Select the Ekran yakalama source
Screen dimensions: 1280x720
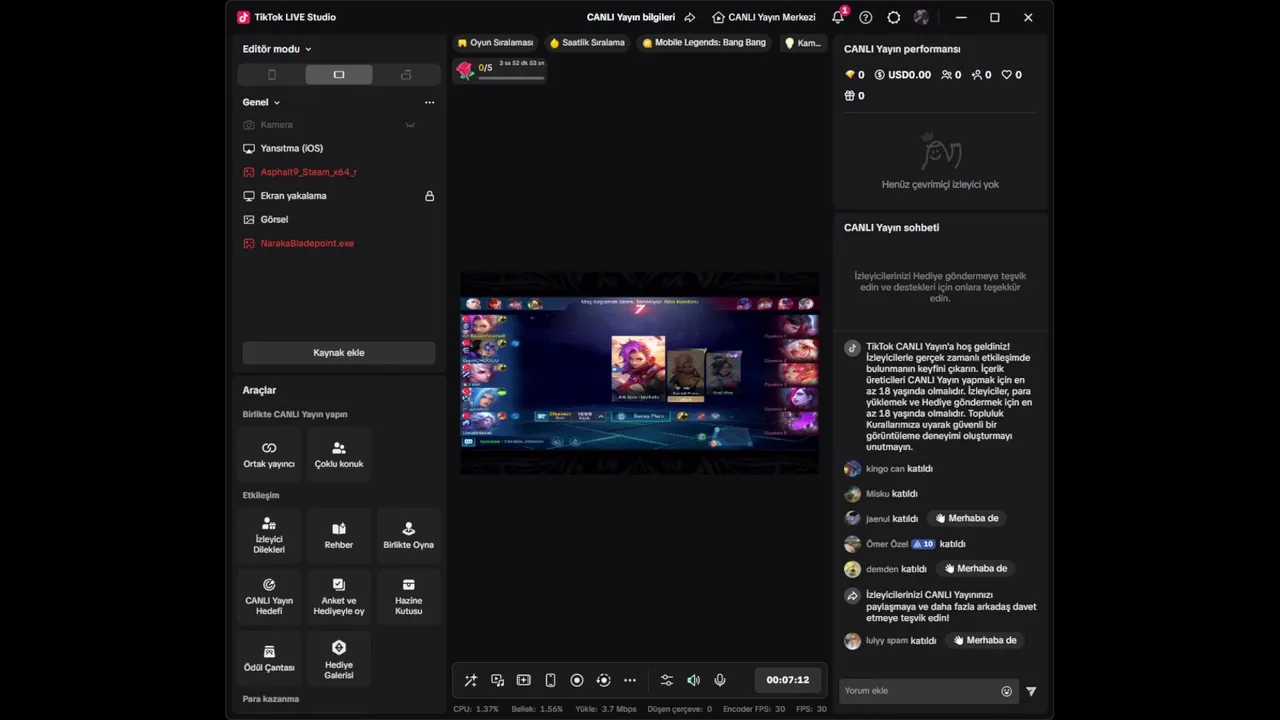pos(339,196)
